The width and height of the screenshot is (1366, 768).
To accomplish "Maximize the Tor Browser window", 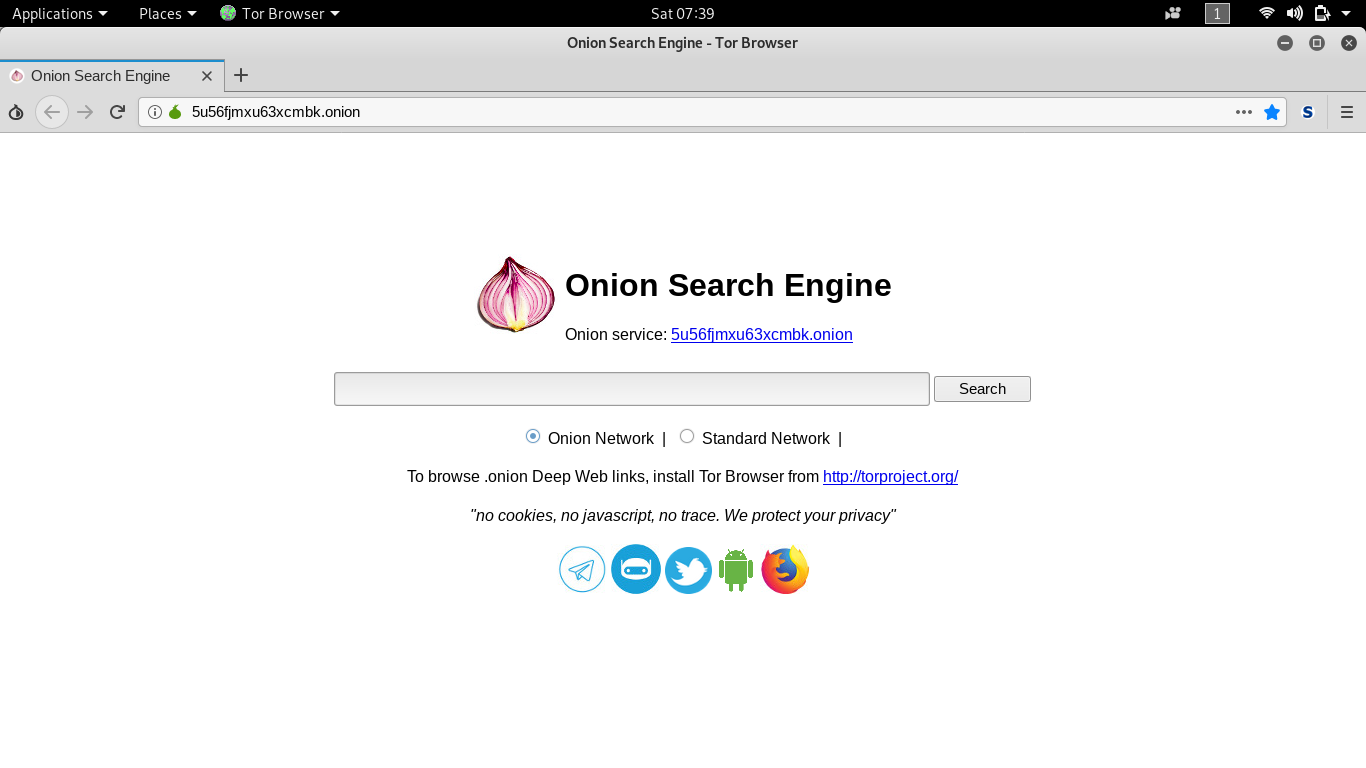I will (x=1317, y=42).
